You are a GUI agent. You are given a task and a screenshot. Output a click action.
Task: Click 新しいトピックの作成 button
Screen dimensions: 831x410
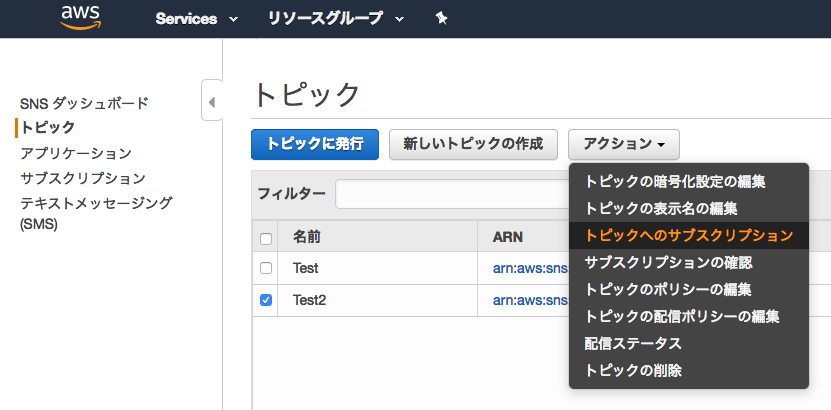click(473, 144)
